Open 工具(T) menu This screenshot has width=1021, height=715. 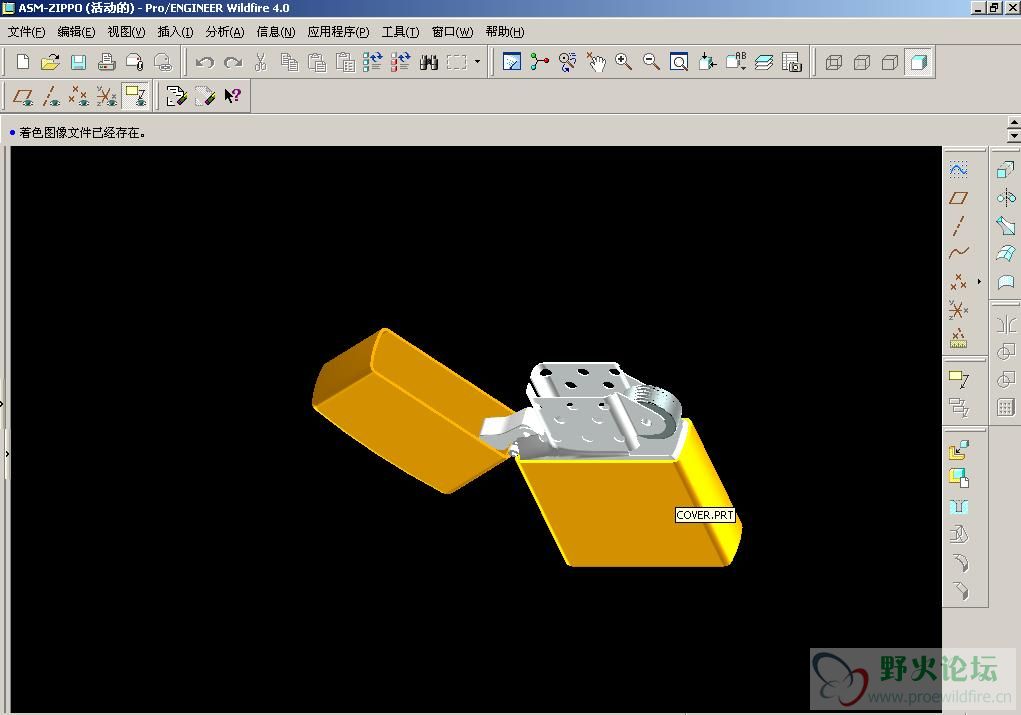(400, 32)
